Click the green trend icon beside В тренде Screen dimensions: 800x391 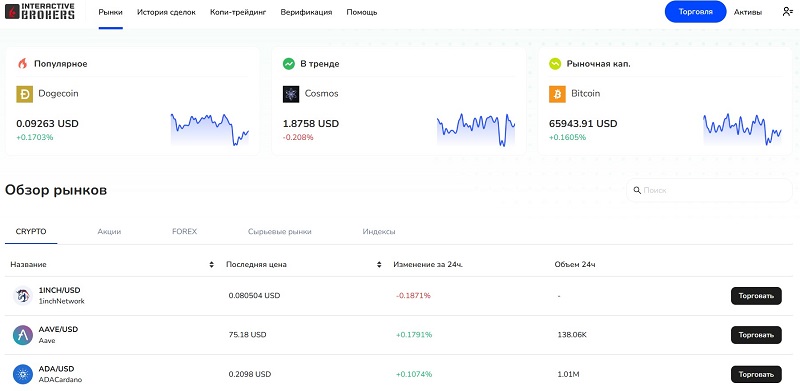pos(289,64)
